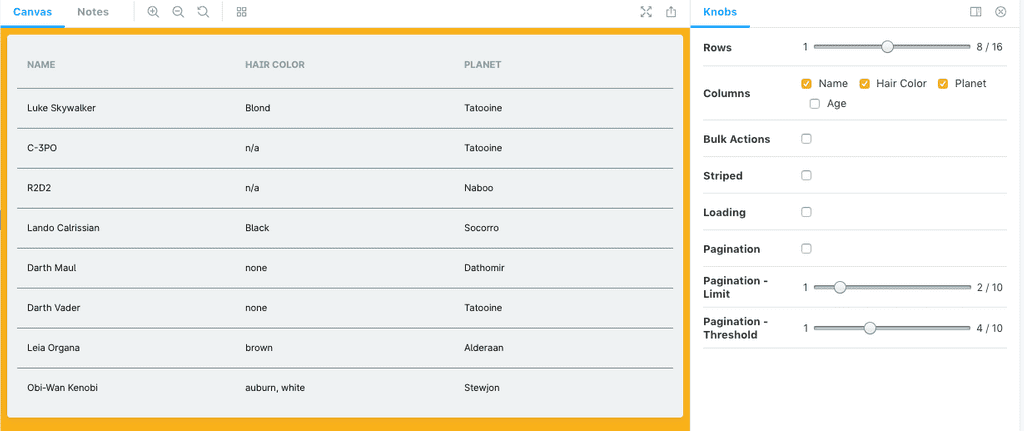Select the Darth Maul cell
This screenshot has width=1024, height=431.
point(52,268)
